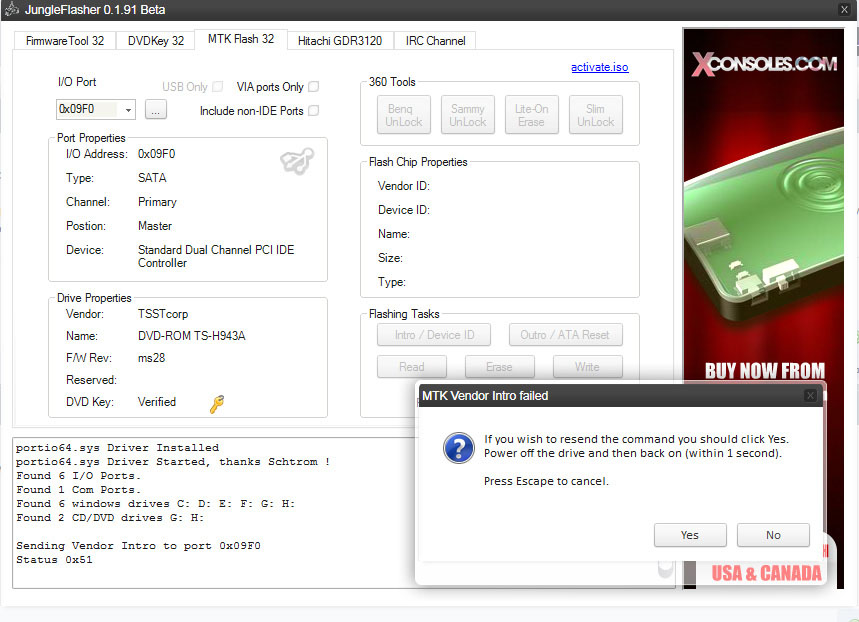Click the Intro / Device ID button
Image resolution: width=859 pixels, height=622 pixels.
(x=434, y=334)
